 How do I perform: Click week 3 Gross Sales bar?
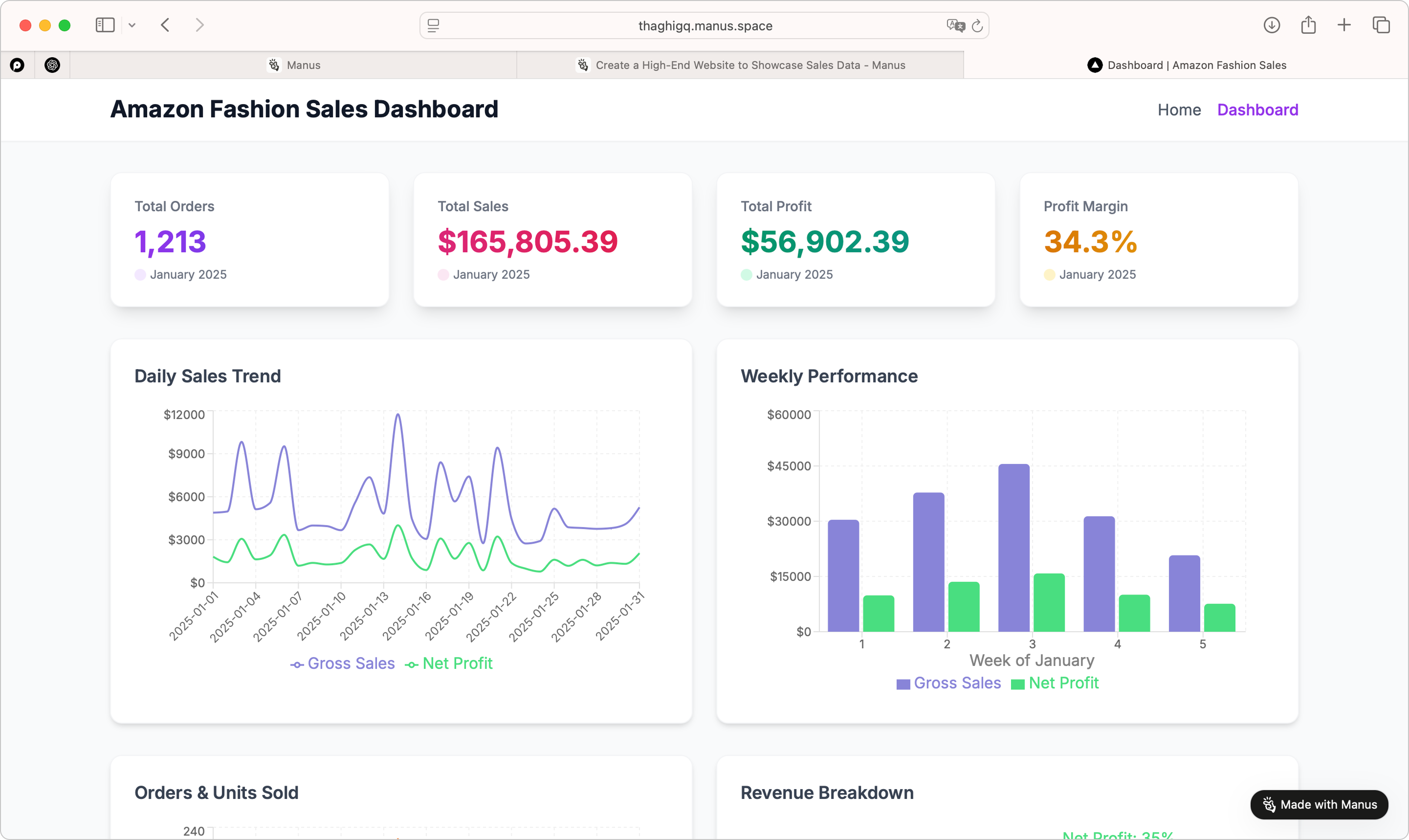click(1013, 547)
